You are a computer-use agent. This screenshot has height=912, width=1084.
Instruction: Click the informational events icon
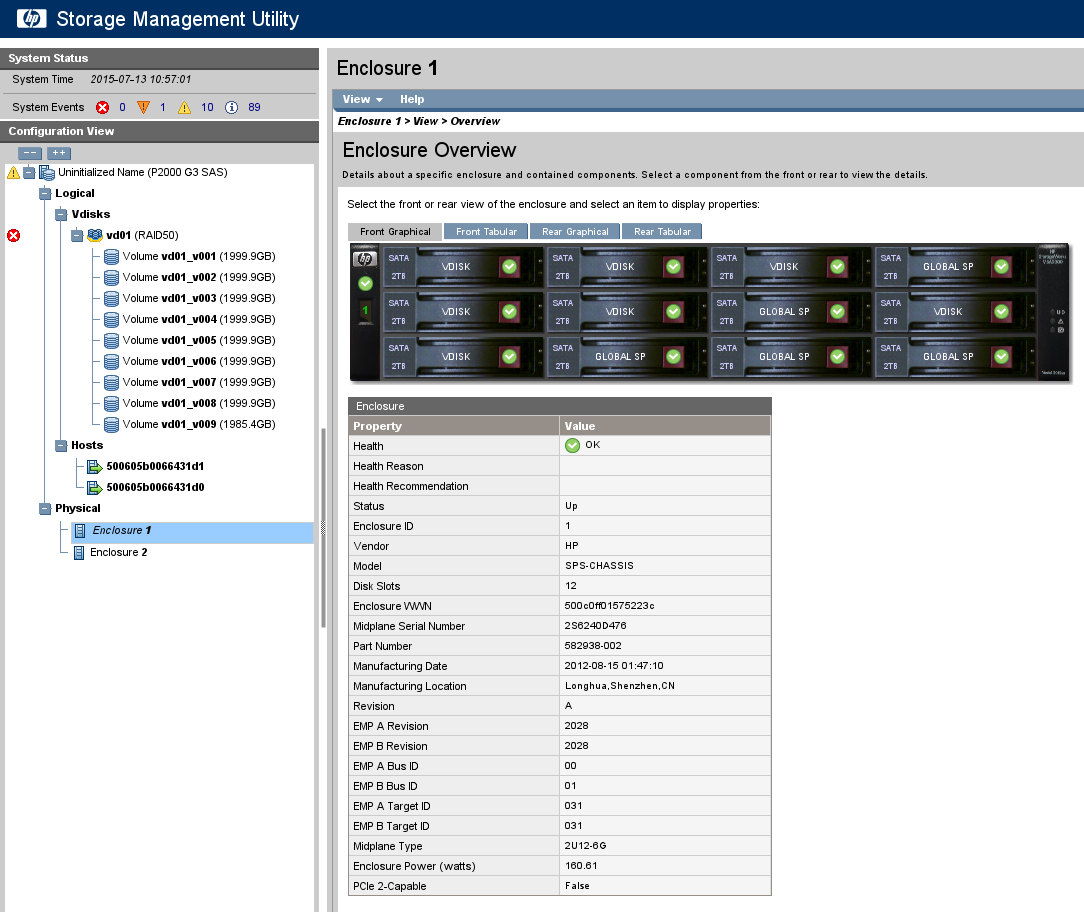click(232, 107)
